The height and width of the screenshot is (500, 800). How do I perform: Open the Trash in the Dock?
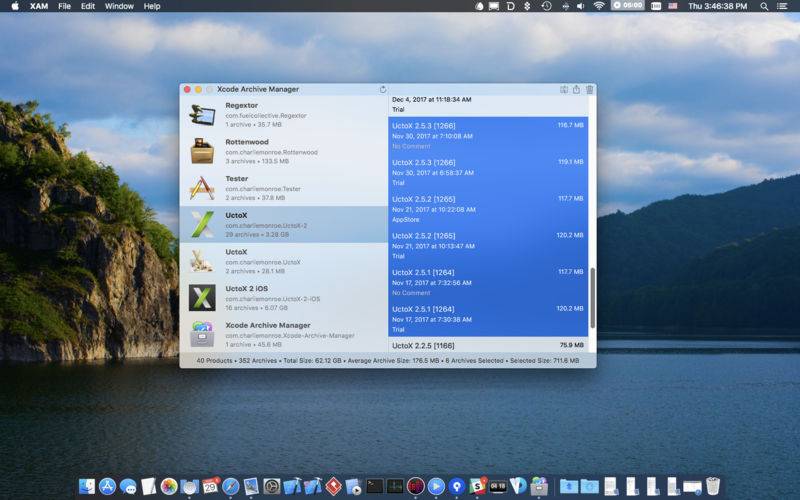click(x=713, y=486)
